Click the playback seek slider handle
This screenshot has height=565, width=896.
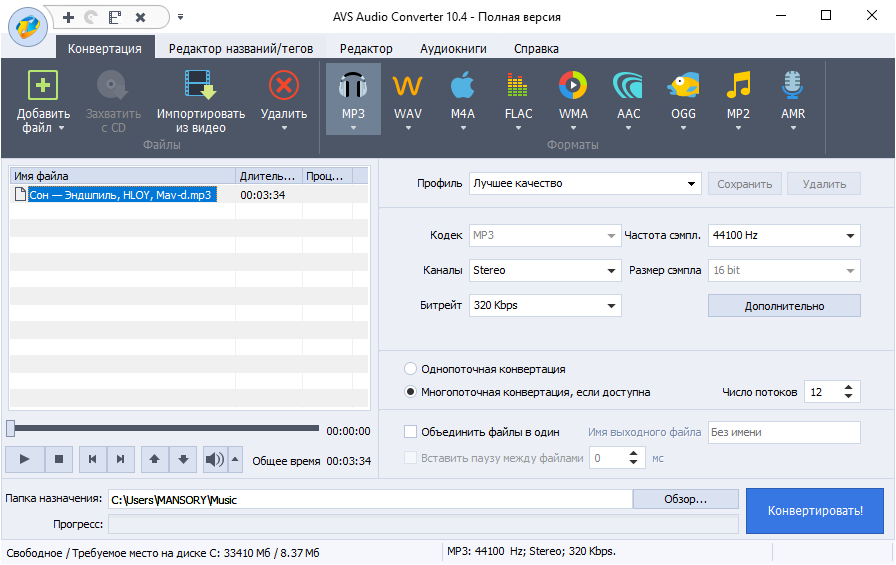(10, 428)
